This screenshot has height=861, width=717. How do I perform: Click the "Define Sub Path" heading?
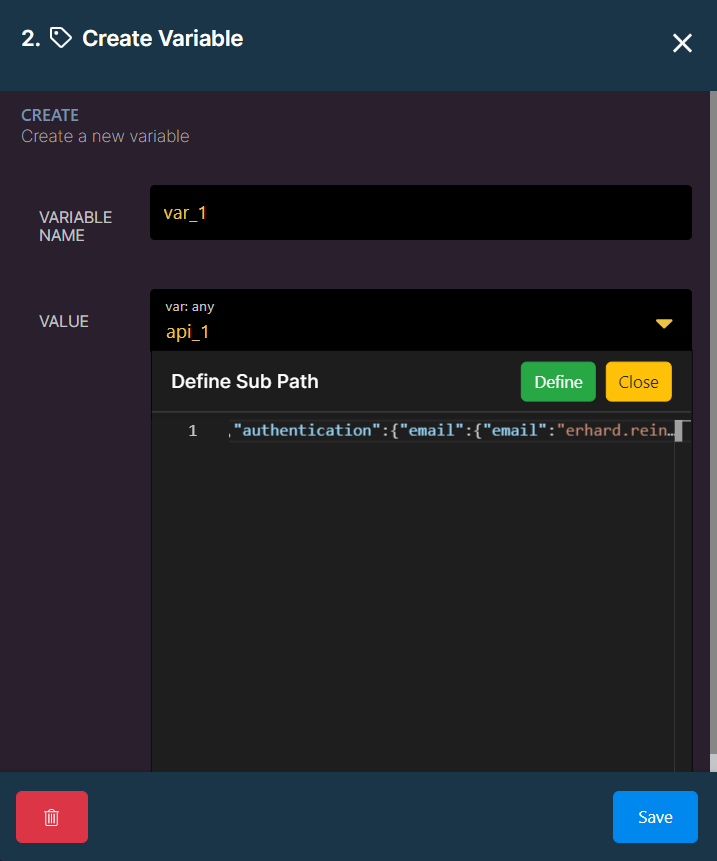(245, 381)
